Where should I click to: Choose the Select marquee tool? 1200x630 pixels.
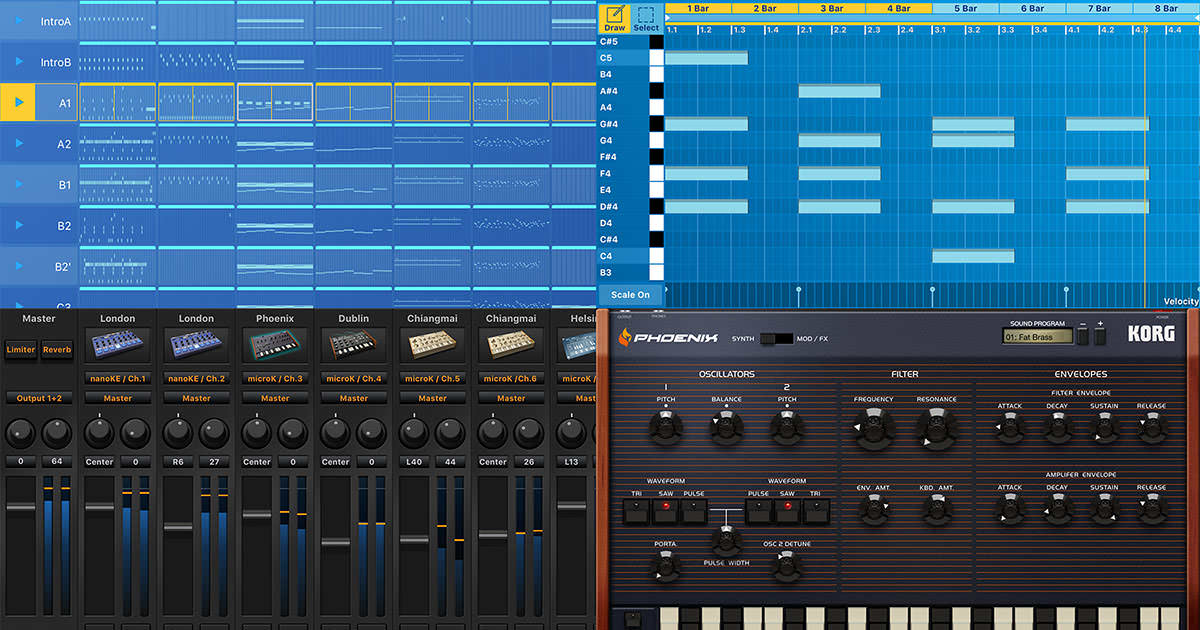[646, 18]
